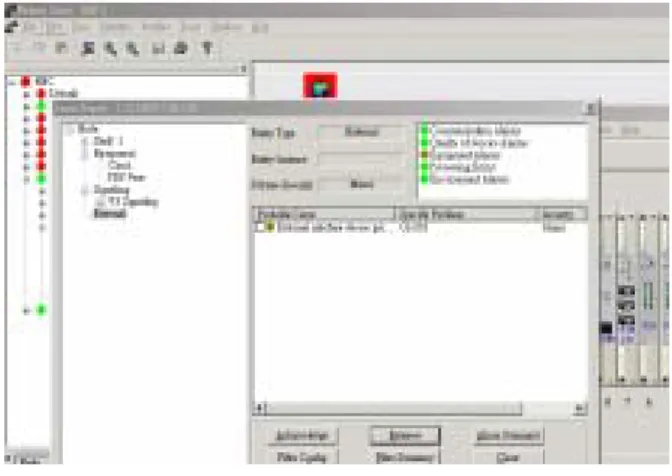Image resolution: width=672 pixels, height=476 pixels.
Task: Click the application icon at the left of the menu bar
Action: [12, 27]
